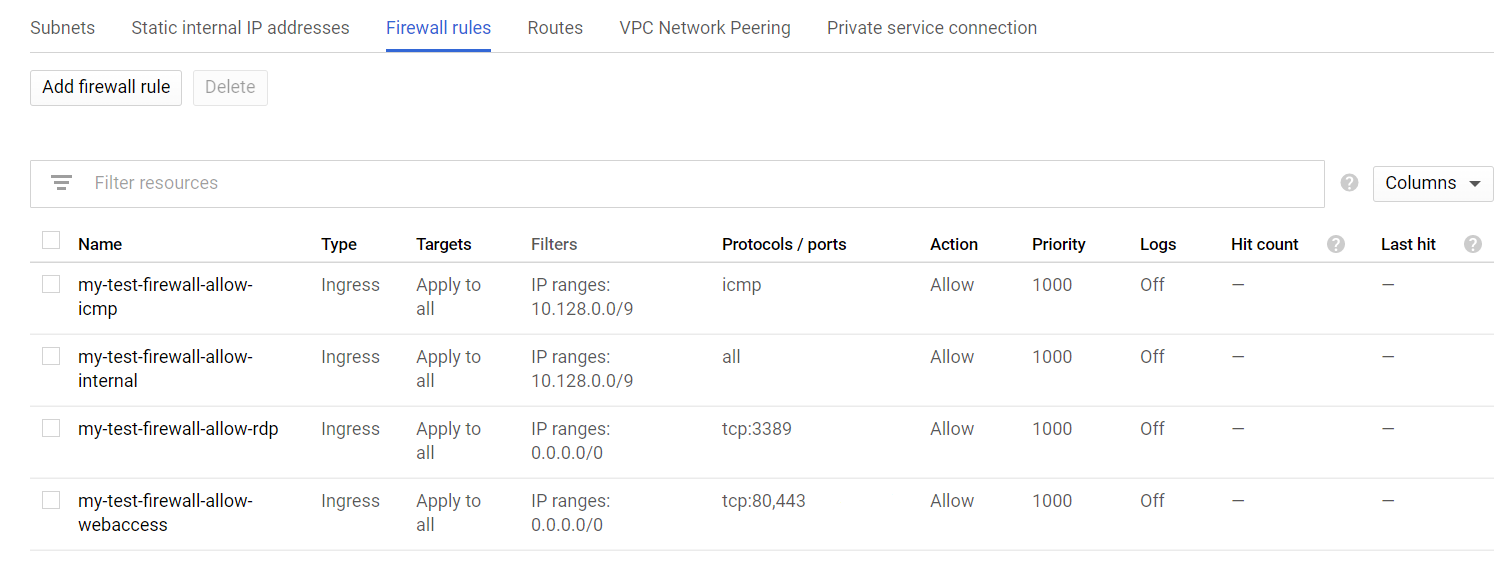Open the Columns dropdown
1507x565 pixels.
coord(1432,183)
